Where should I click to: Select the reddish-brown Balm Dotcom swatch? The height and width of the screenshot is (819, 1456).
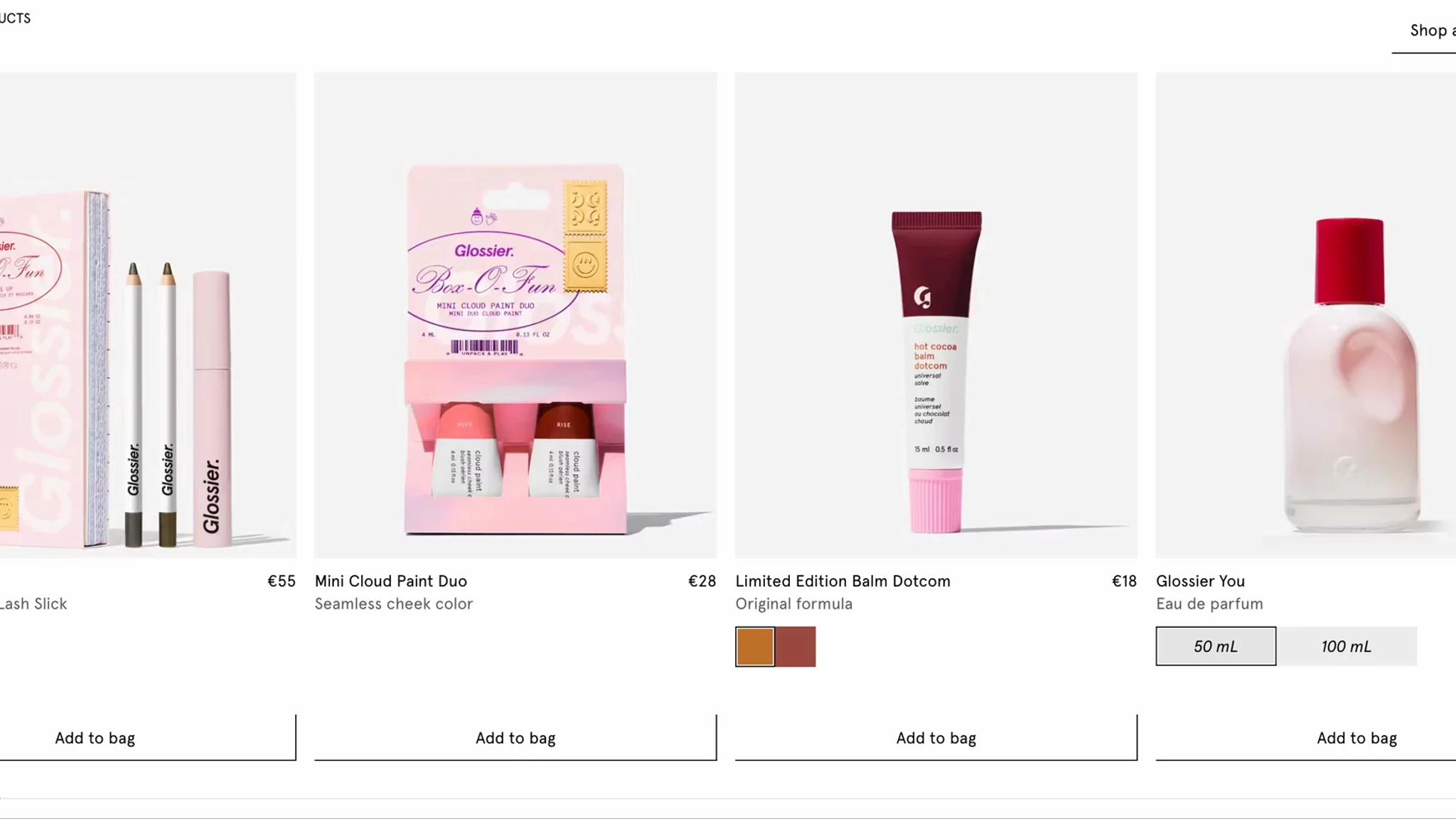coord(796,646)
